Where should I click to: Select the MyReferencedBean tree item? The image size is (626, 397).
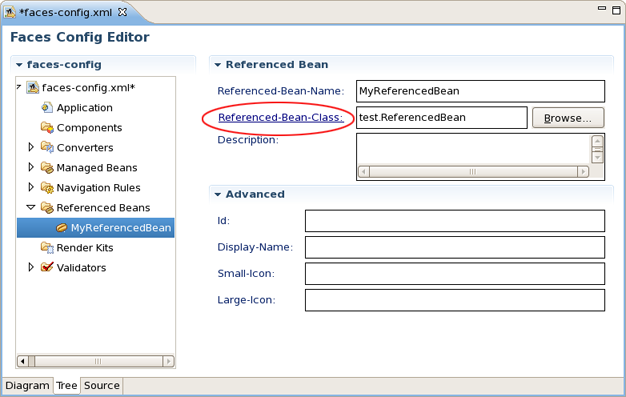[121, 228]
